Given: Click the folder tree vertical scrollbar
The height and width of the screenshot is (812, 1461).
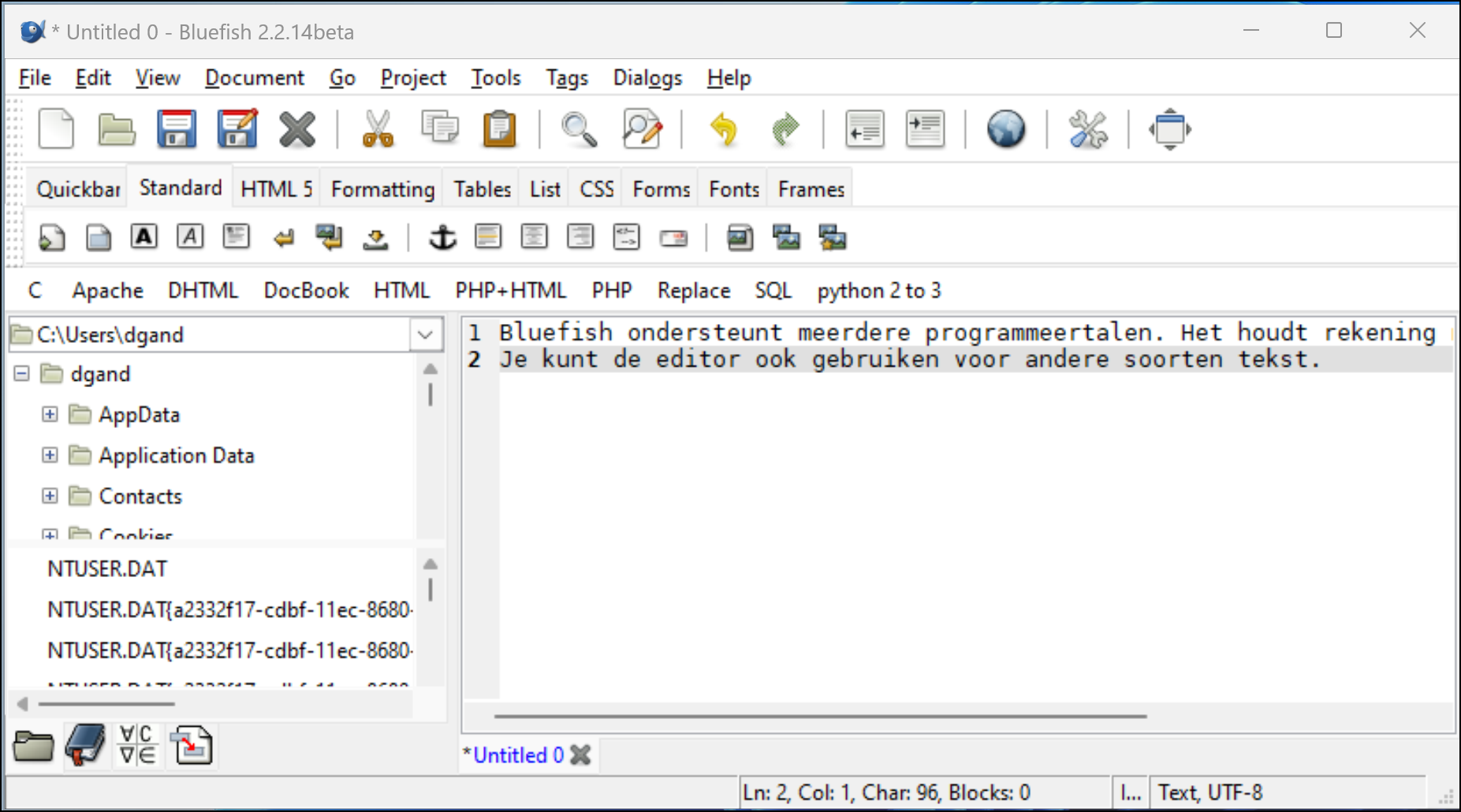Looking at the screenshot, I should 430,393.
